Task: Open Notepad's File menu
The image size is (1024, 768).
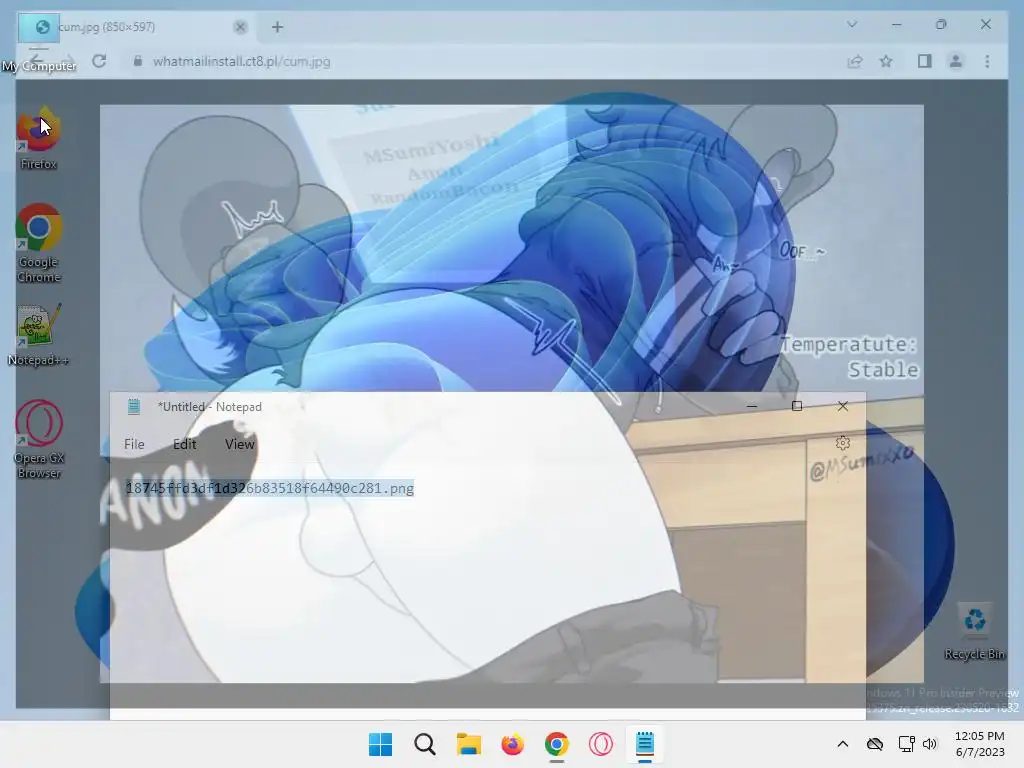Action: coord(134,444)
